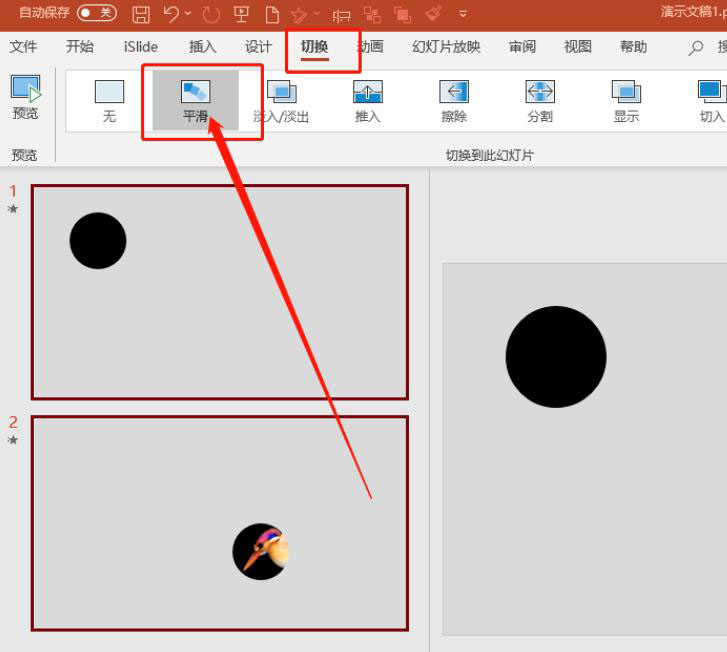Select the 无 (None) transition
This screenshot has width=727, height=652.
109,101
